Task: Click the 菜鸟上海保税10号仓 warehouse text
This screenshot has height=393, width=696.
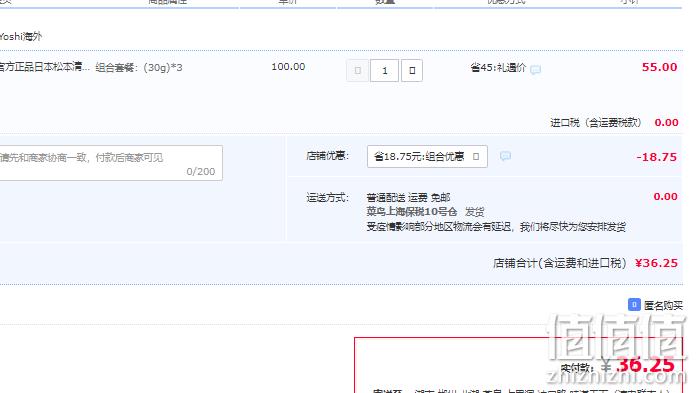Action: 411,211
